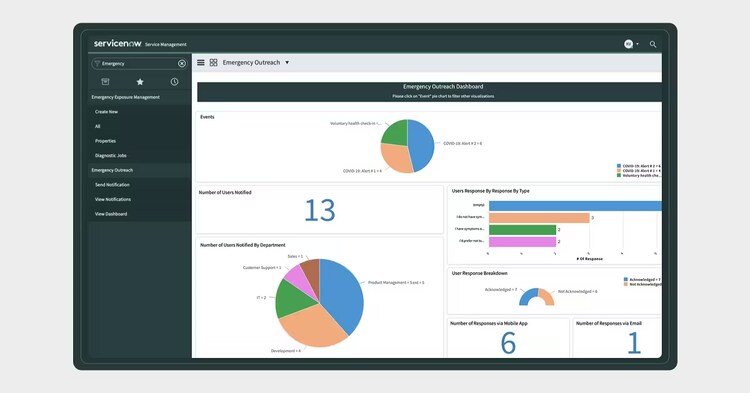This screenshot has width=750, height=393.
Task: Open the All module
Action: click(98, 126)
